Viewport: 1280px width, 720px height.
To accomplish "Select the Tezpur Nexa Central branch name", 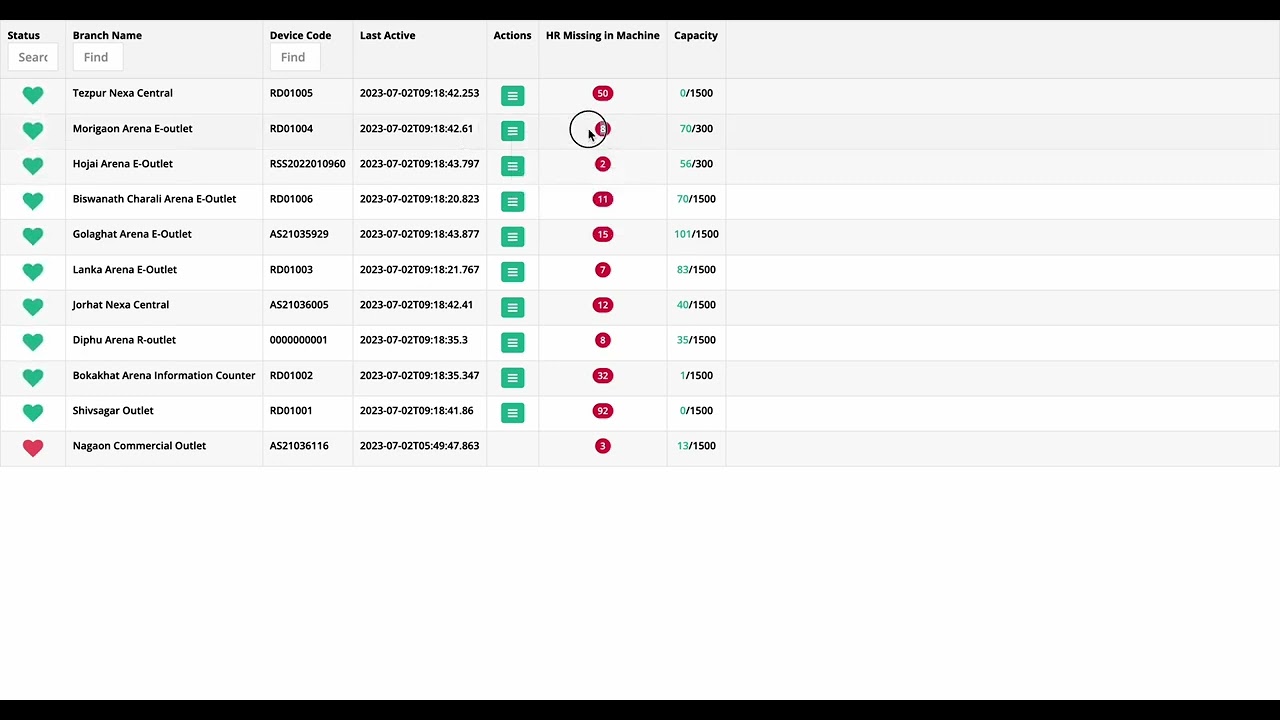I will 123,93.
